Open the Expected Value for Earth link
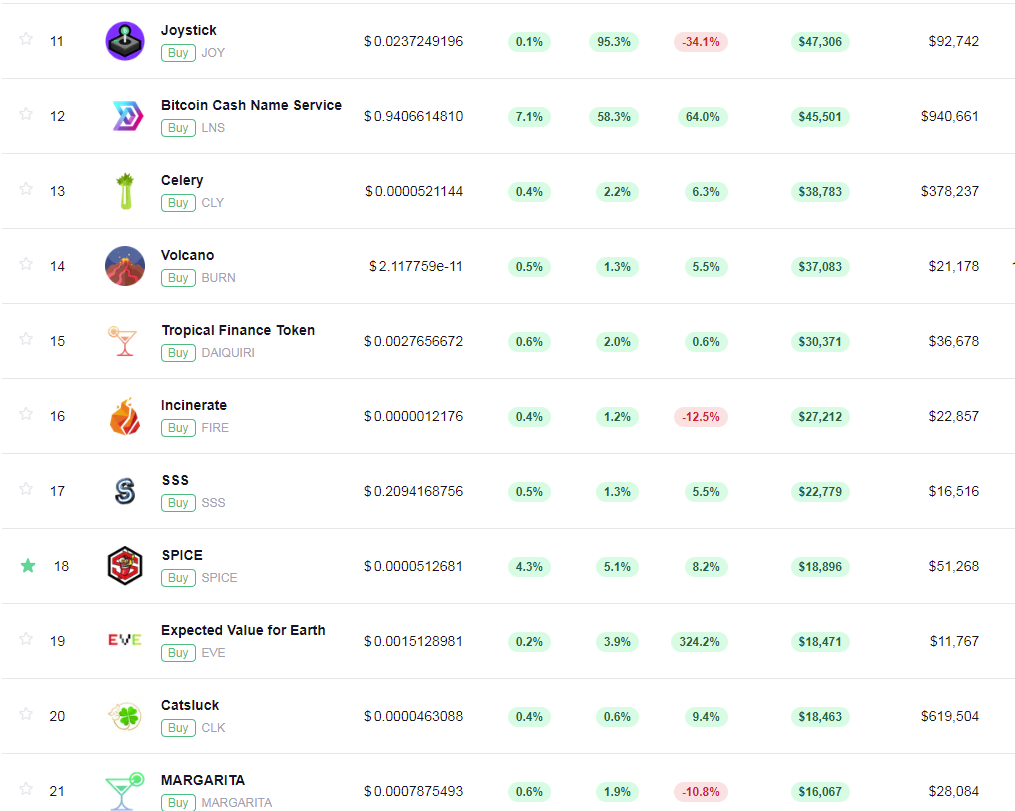Viewport: 1015px width, 811px height. point(243,630)
